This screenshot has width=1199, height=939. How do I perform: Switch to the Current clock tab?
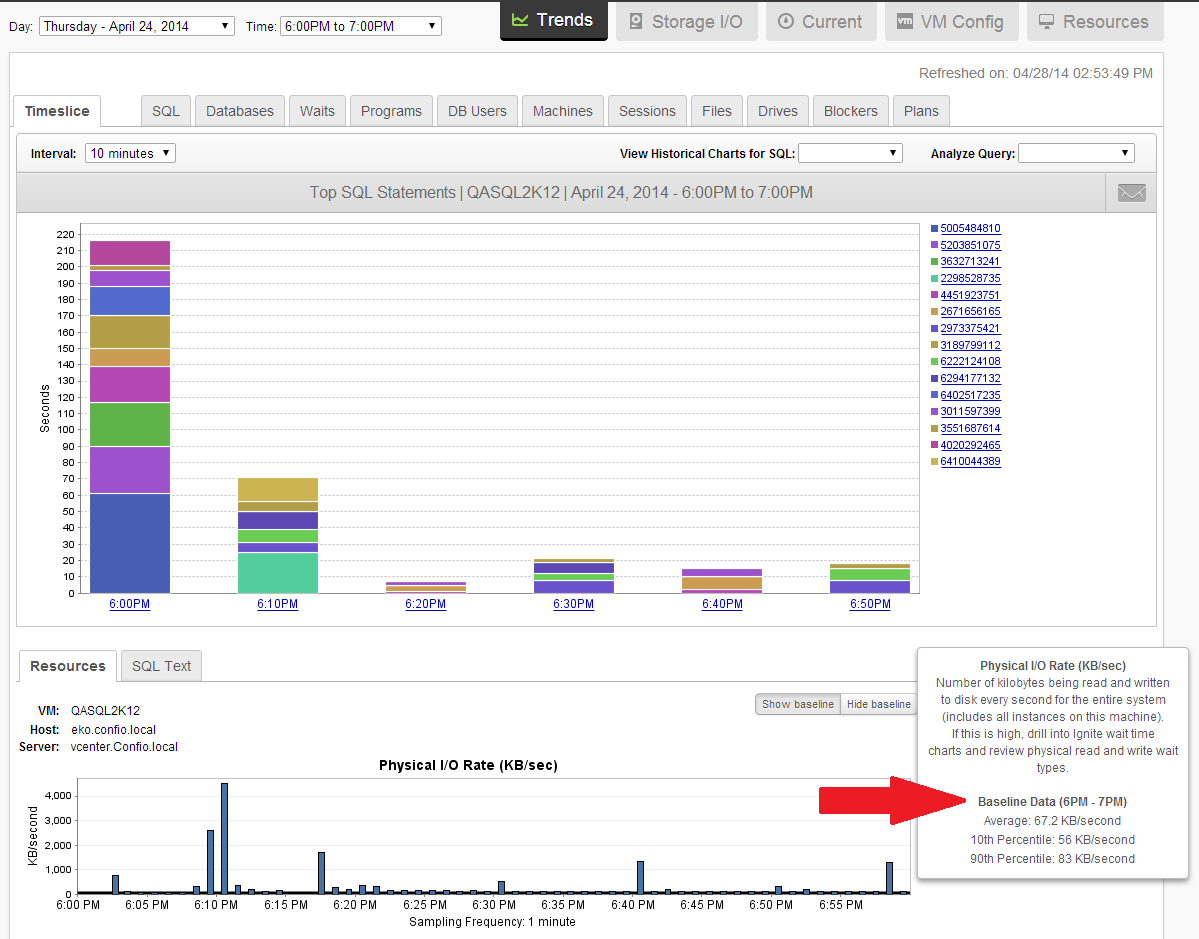tap(820, 21)
